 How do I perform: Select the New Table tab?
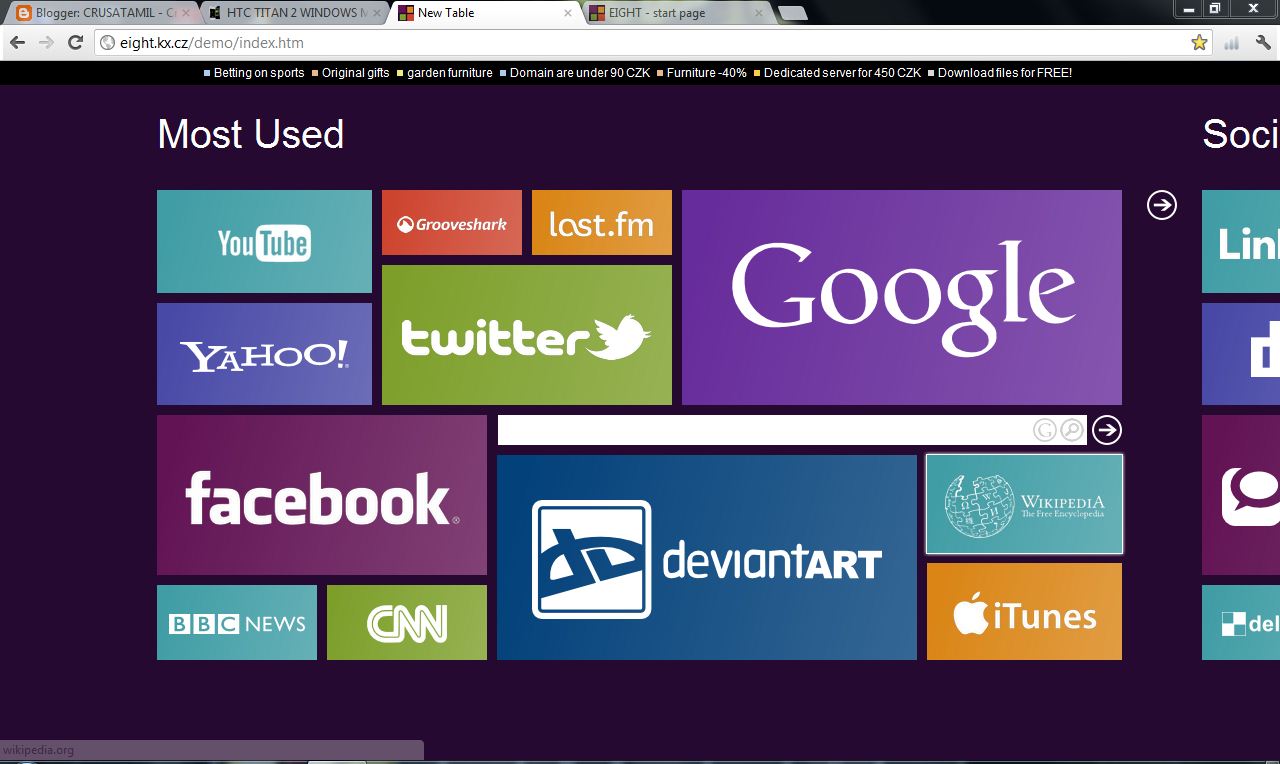484,13
